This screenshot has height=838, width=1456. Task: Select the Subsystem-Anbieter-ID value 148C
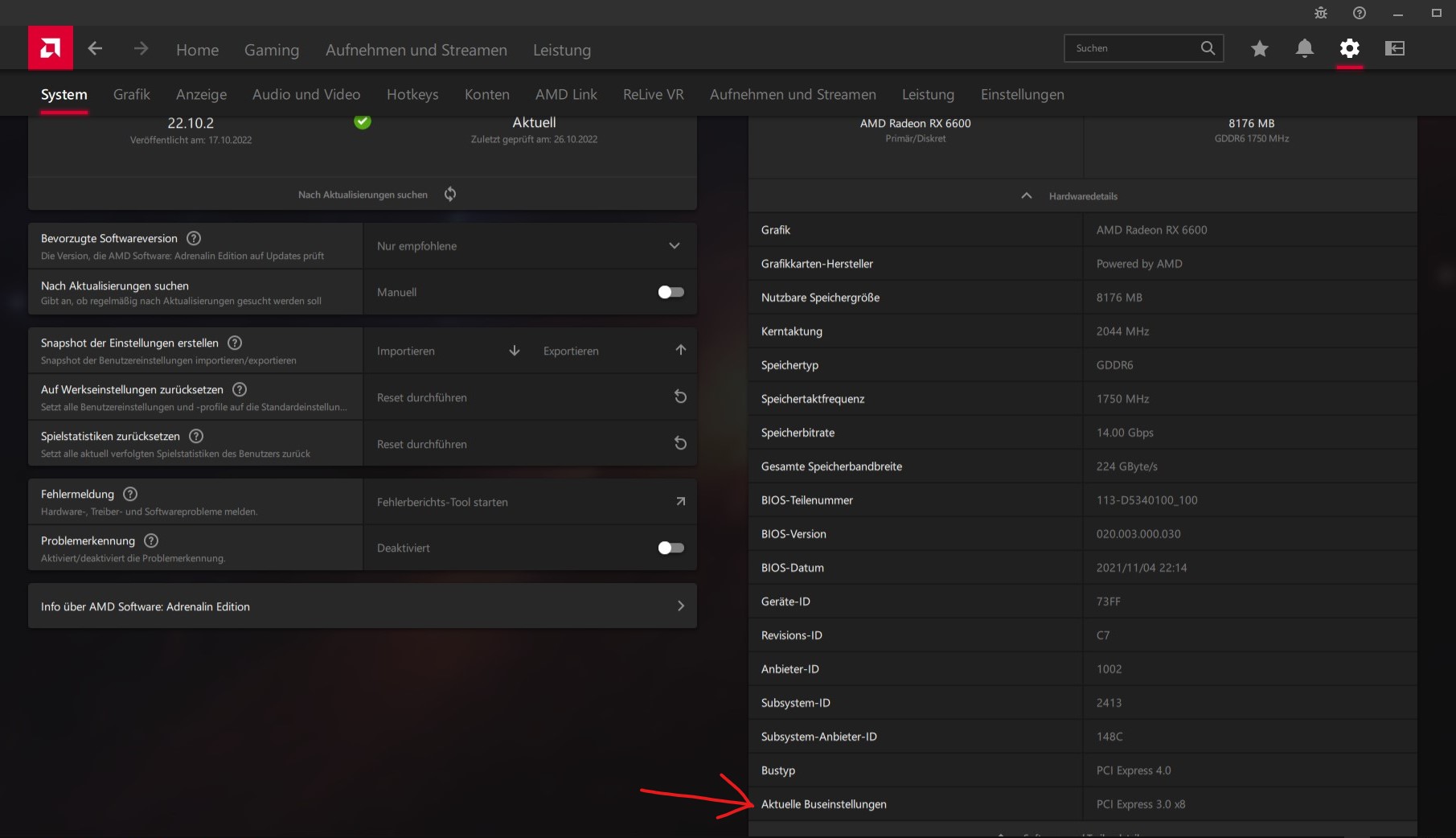click(1109, 737)
